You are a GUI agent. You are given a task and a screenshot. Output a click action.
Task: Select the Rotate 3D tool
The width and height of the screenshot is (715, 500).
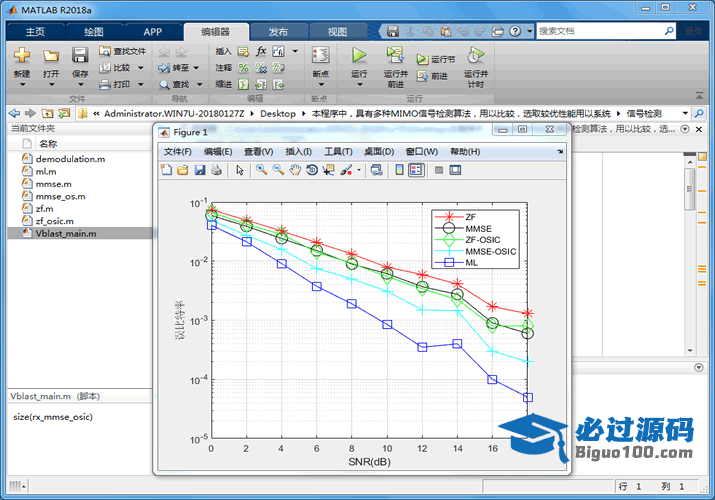pyautogui.click(x=312, y=170)
